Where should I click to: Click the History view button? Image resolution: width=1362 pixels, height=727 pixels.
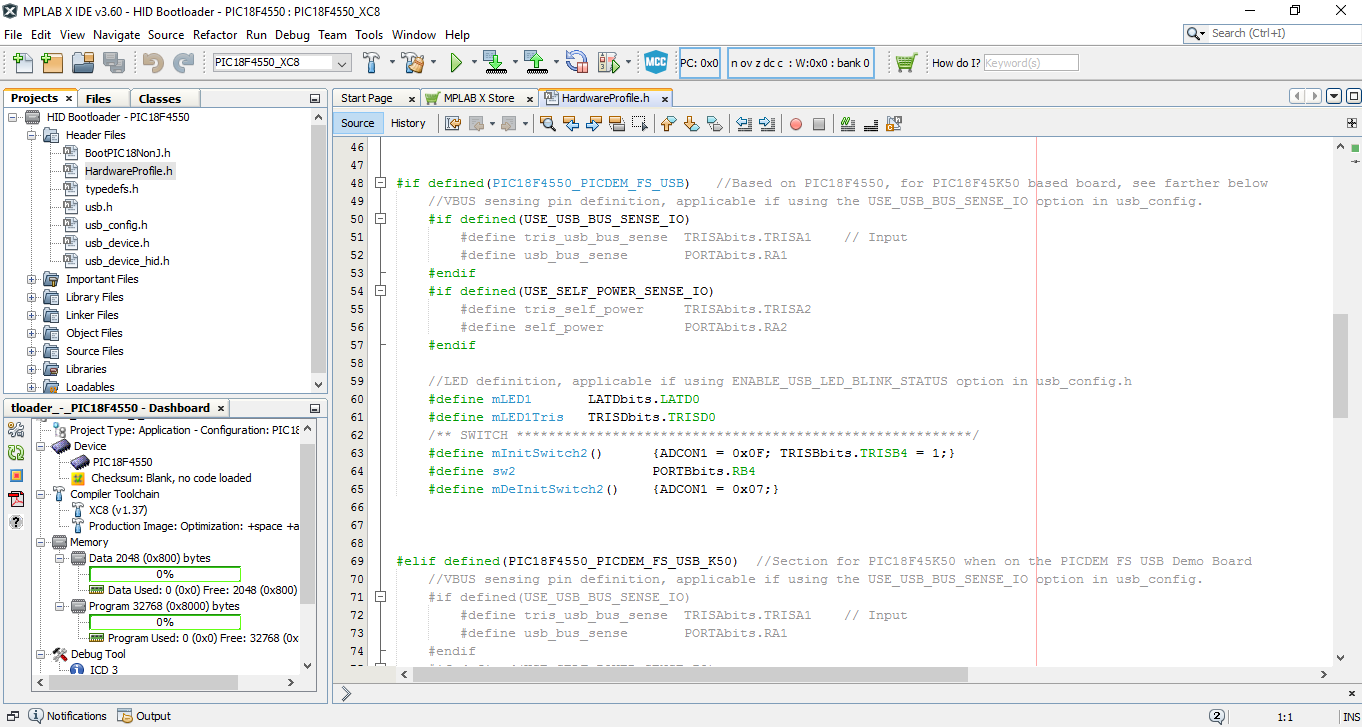coord(408,124)
